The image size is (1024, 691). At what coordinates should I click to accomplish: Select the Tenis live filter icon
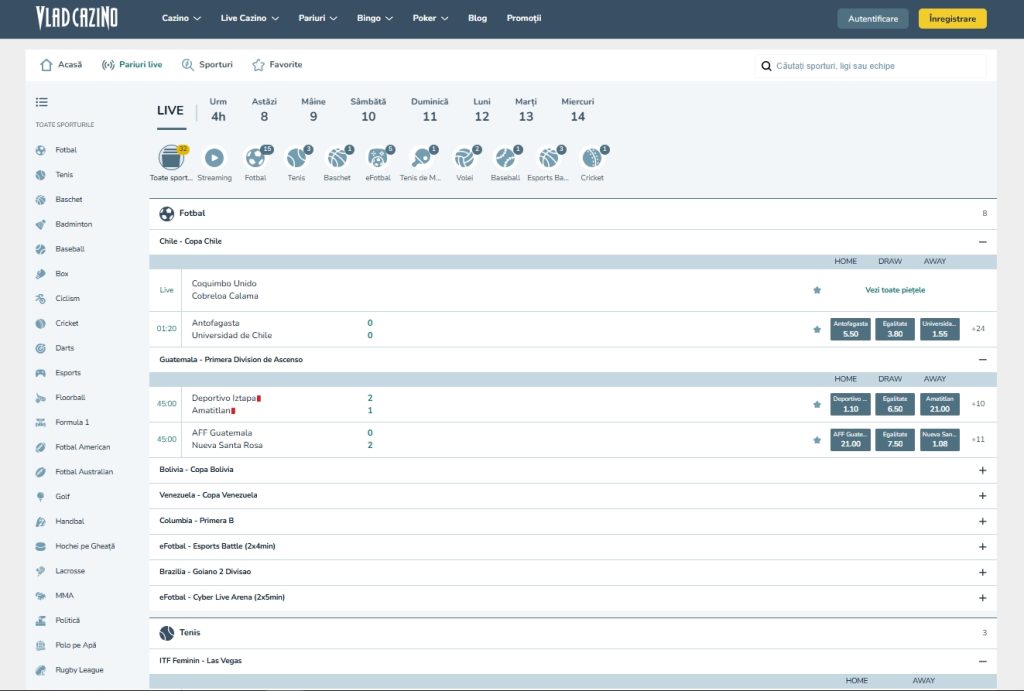click(x=296, y=158)
